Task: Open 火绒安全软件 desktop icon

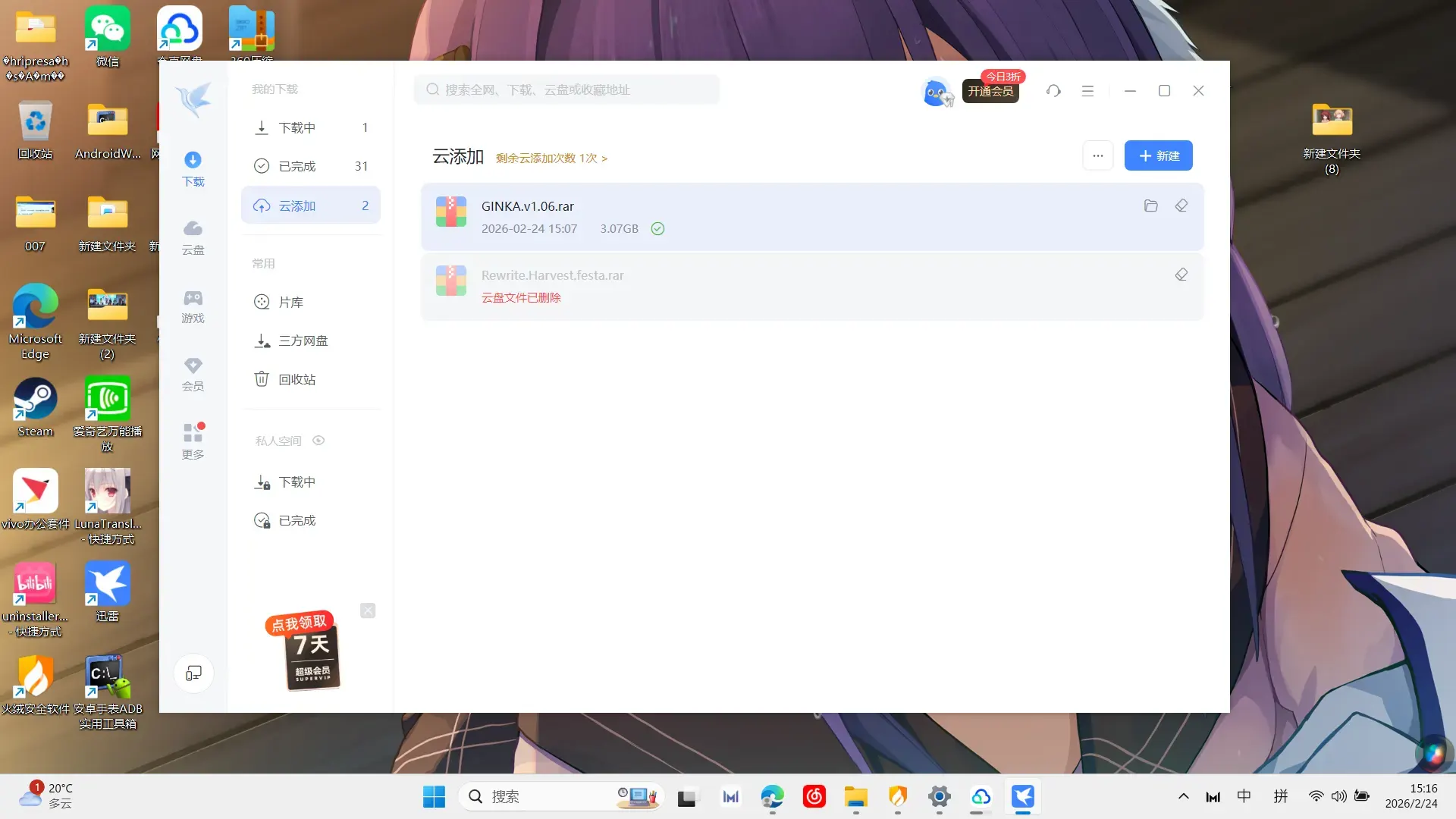Action: click(x=36, y=685)
